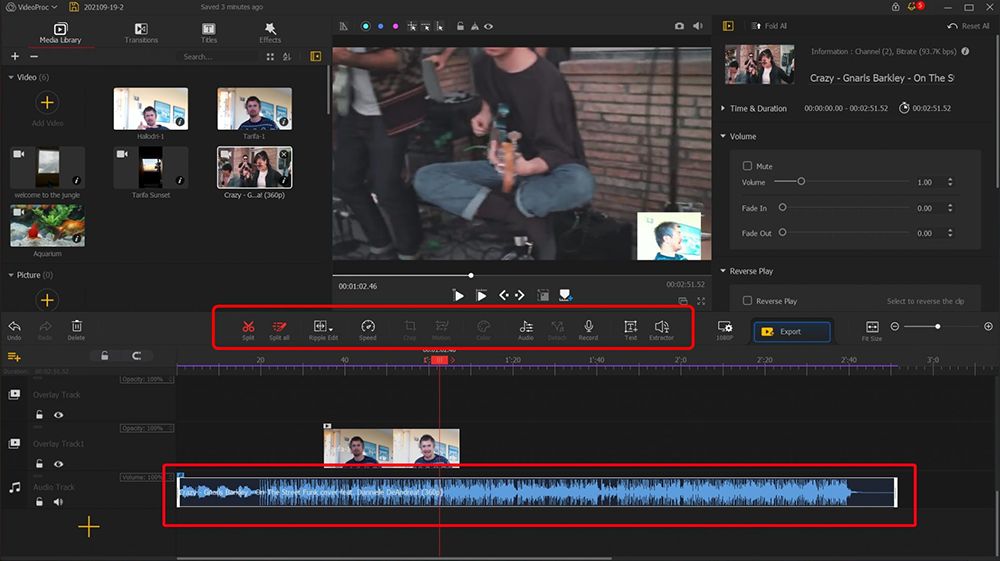Click the Motion tool icon

coord(441,330)
